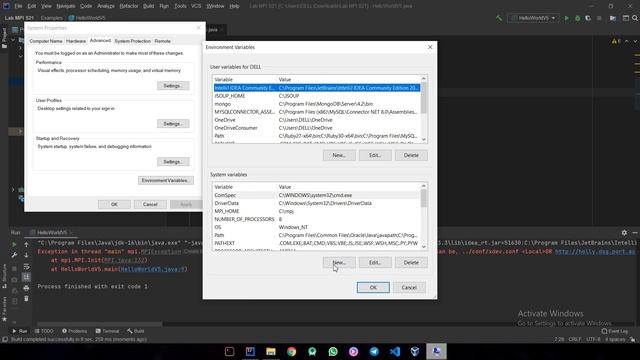Click Edit button under User variables

(x=375, y=155)
